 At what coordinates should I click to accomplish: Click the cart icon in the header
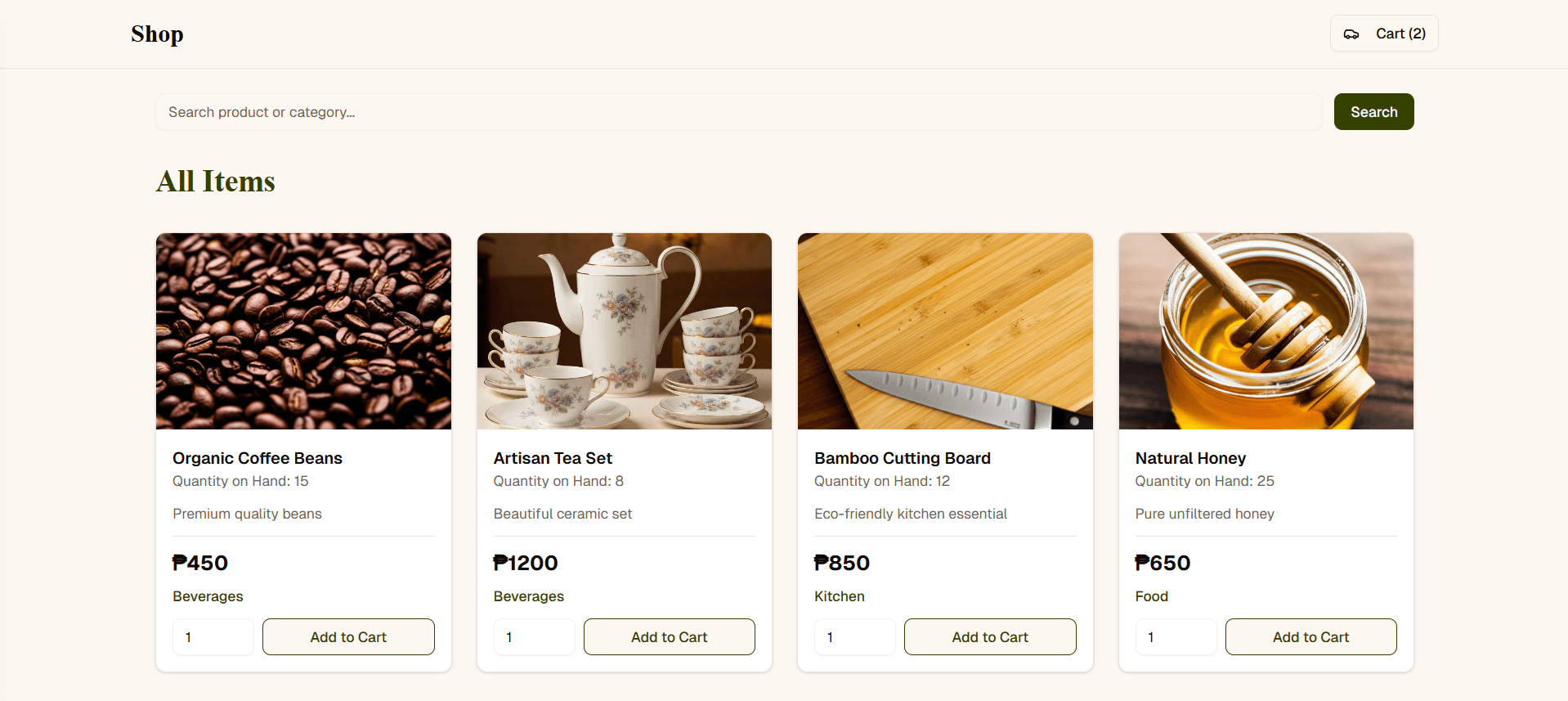coord(1351,34)
